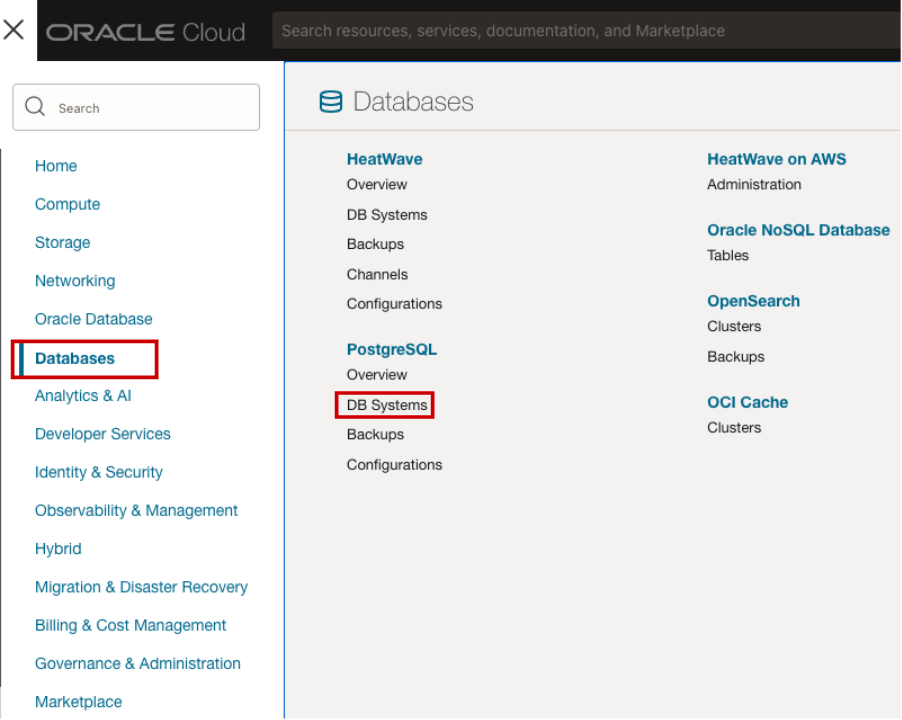
Task: Go to the Networking category
Action: click(75, 281)
